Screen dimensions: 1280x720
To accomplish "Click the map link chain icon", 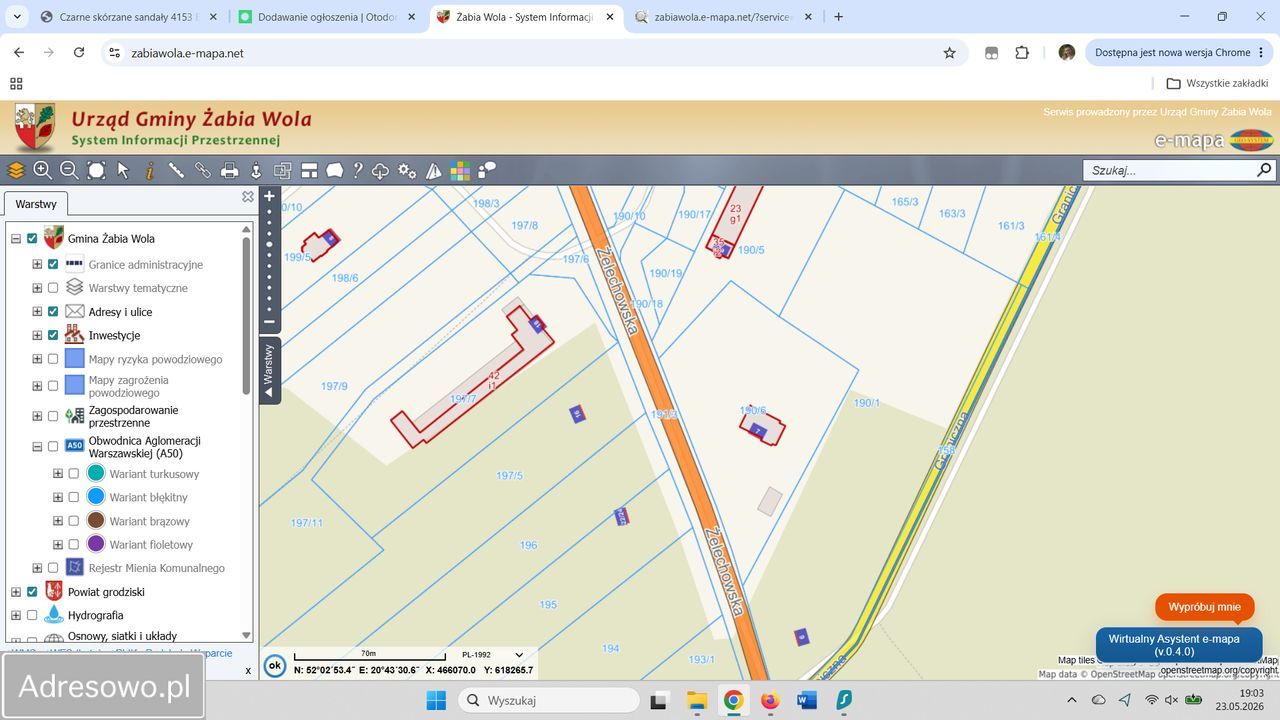I will pyautogui.click(x=203, y=170).
